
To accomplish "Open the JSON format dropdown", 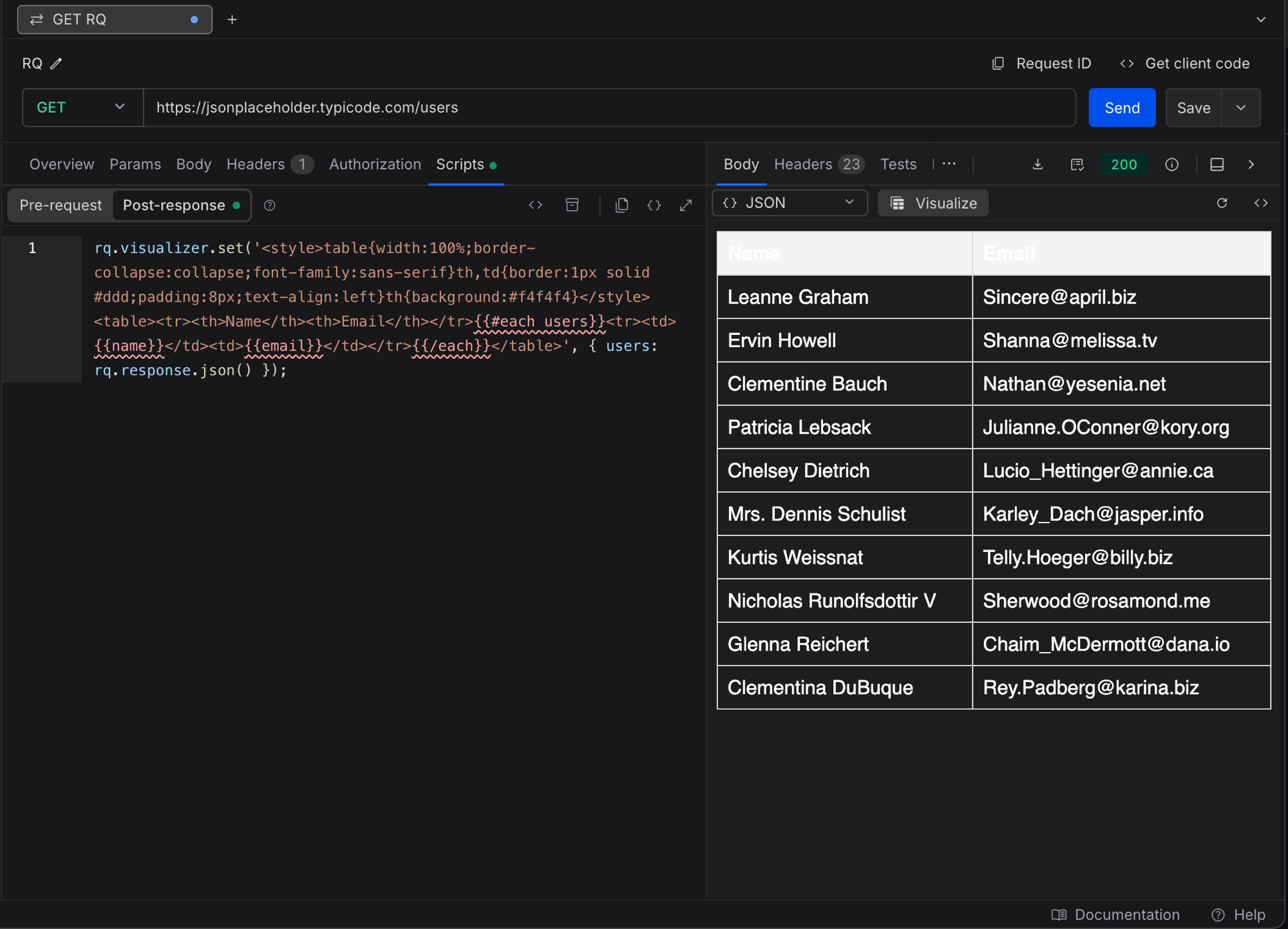I will coord(790,204).
